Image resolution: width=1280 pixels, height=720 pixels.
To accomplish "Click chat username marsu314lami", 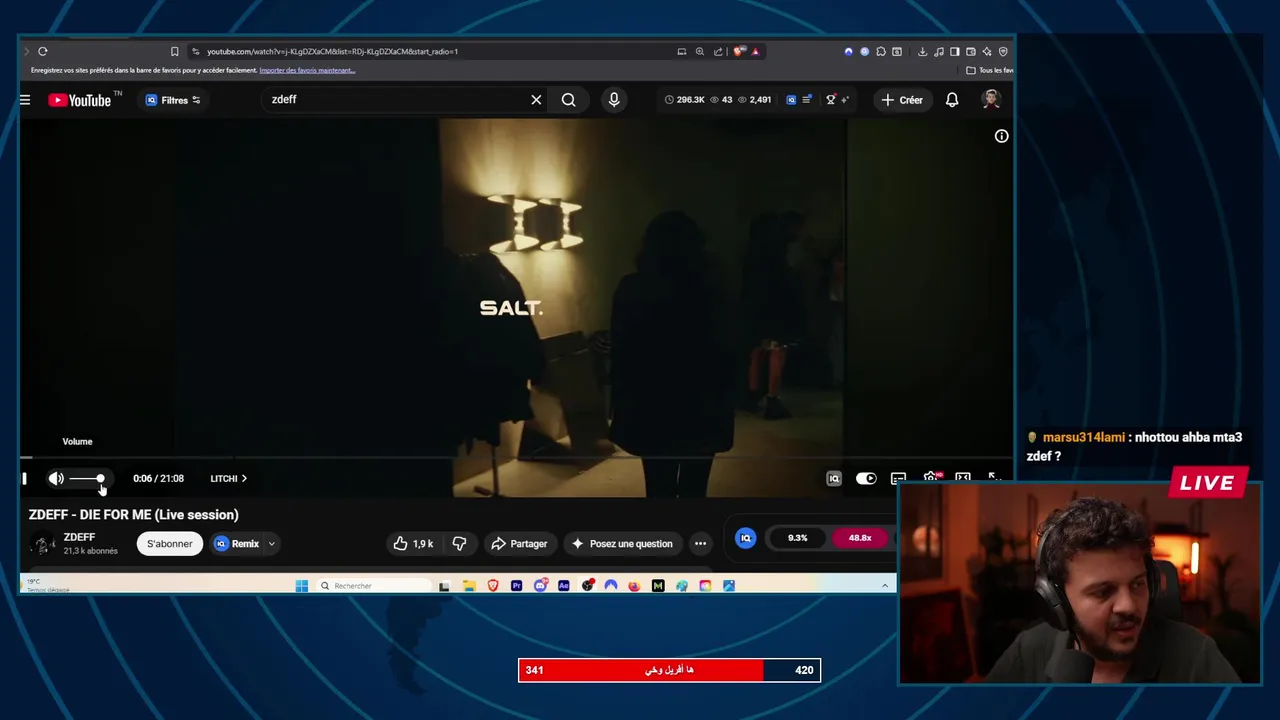I will click(1083, 438).
